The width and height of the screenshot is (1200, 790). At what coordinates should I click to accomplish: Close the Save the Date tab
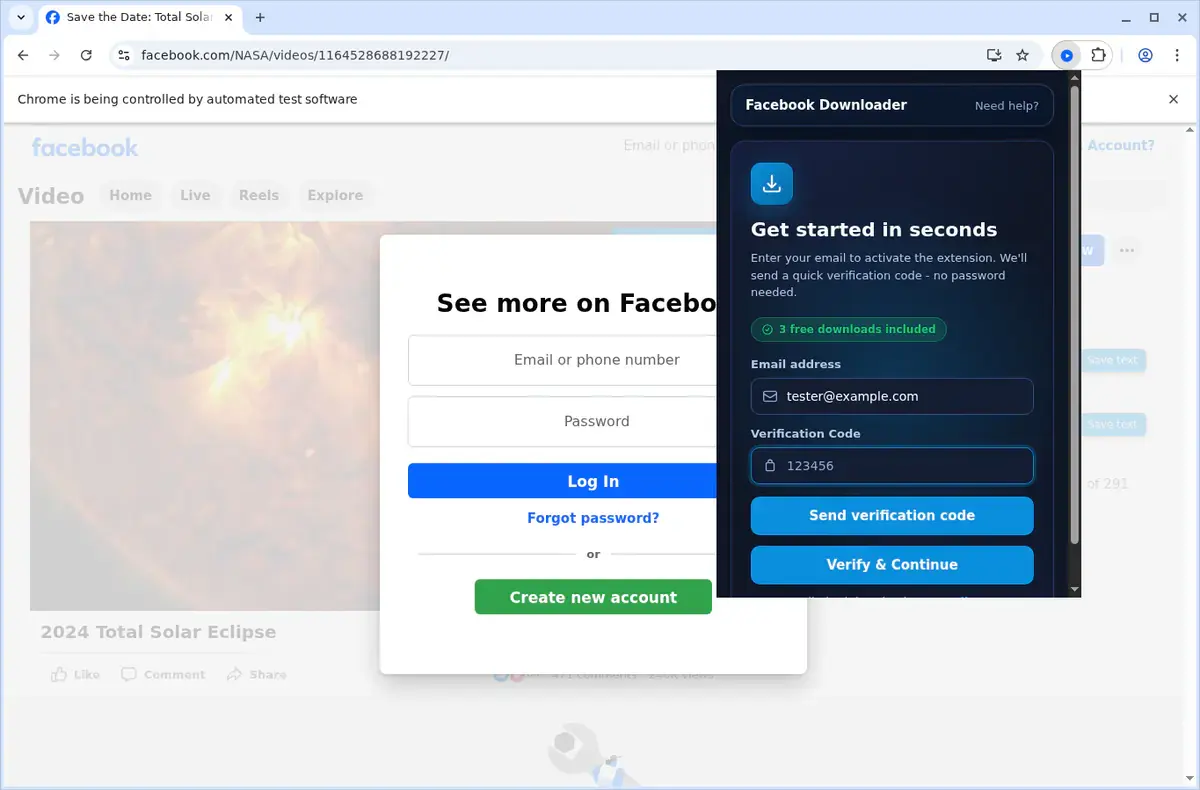tap(229, 18)
